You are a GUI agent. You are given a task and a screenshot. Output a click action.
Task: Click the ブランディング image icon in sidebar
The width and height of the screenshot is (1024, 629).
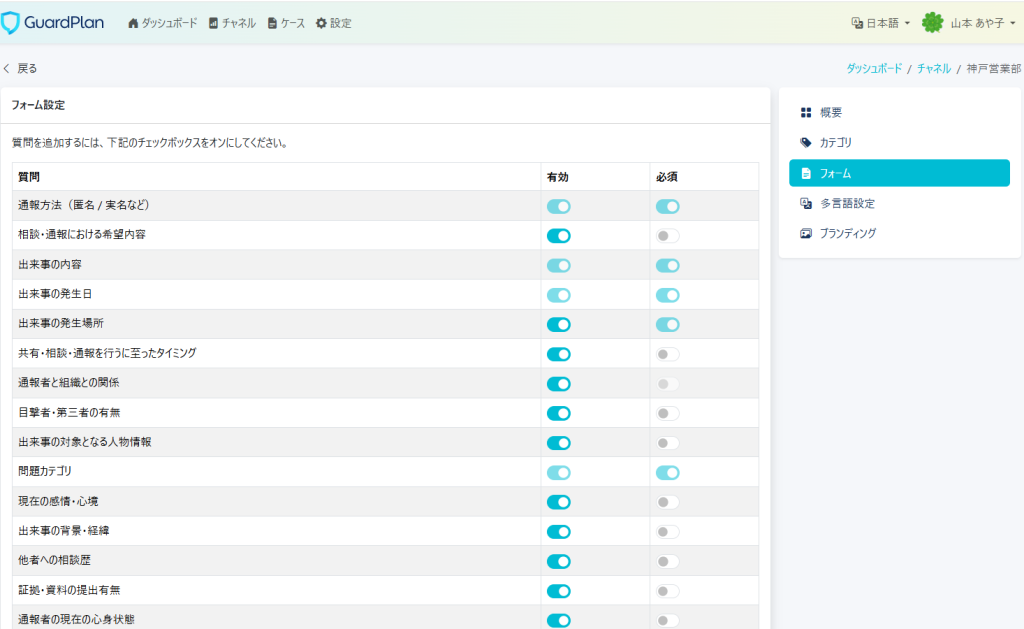point(806,233)
